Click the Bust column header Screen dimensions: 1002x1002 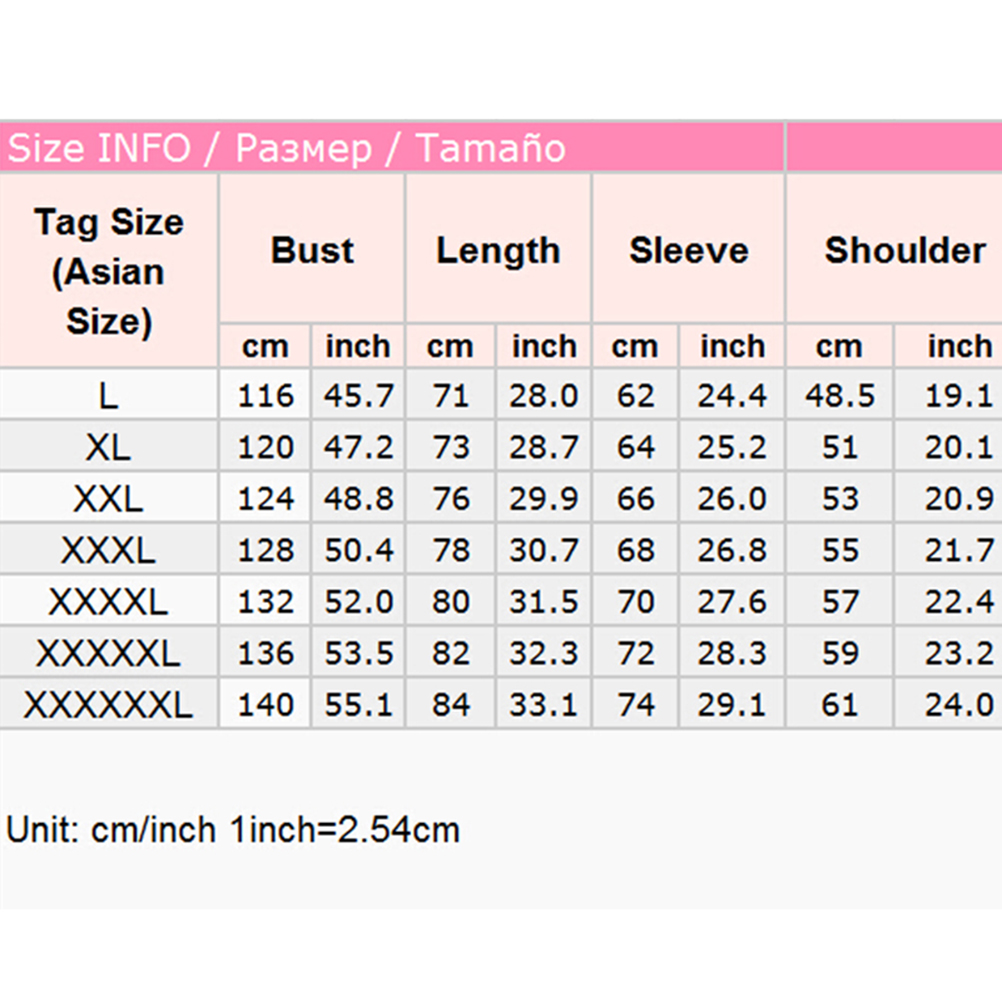pyautogui.click(x=312, y=250)
